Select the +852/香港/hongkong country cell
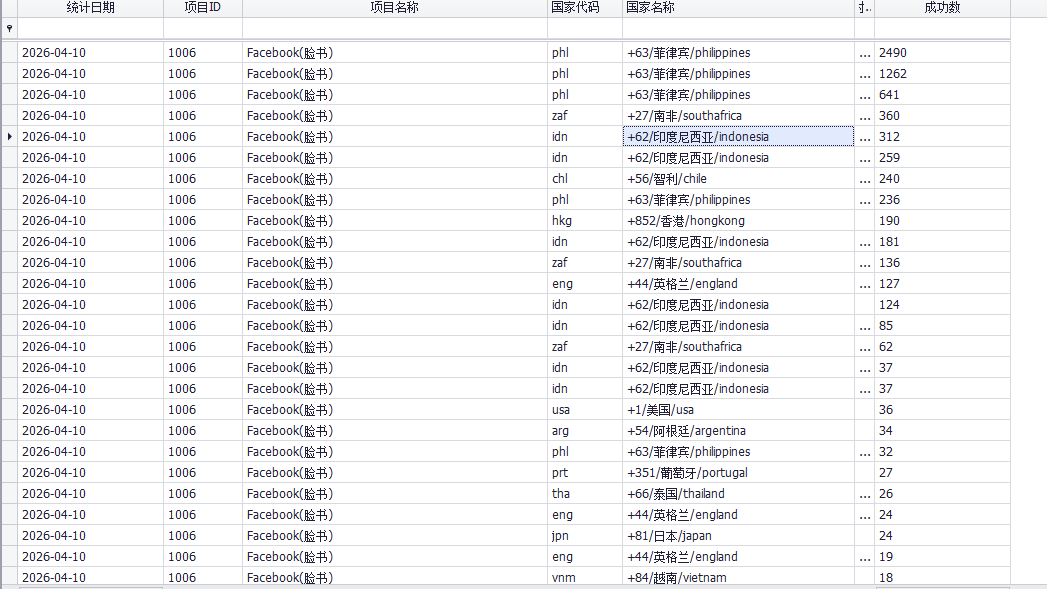The width and height of the screenshot is (1047, 589). (739, 220)
